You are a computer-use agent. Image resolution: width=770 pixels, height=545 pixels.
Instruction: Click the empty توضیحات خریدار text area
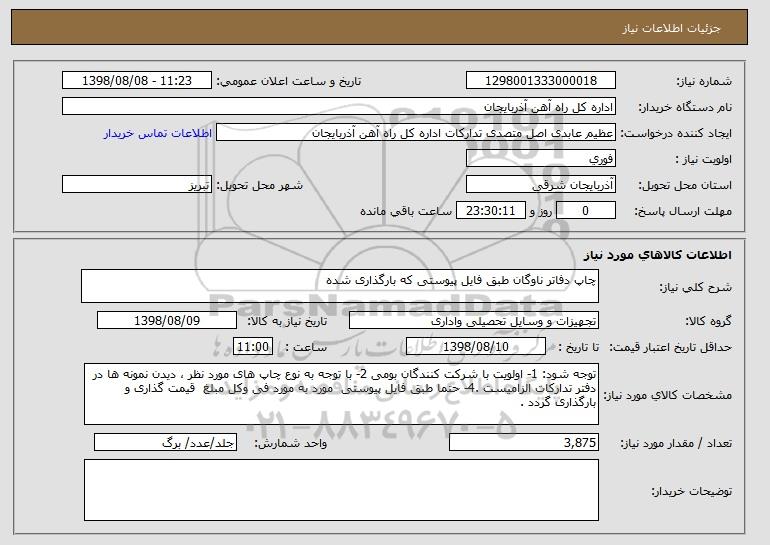coord(341,490)
